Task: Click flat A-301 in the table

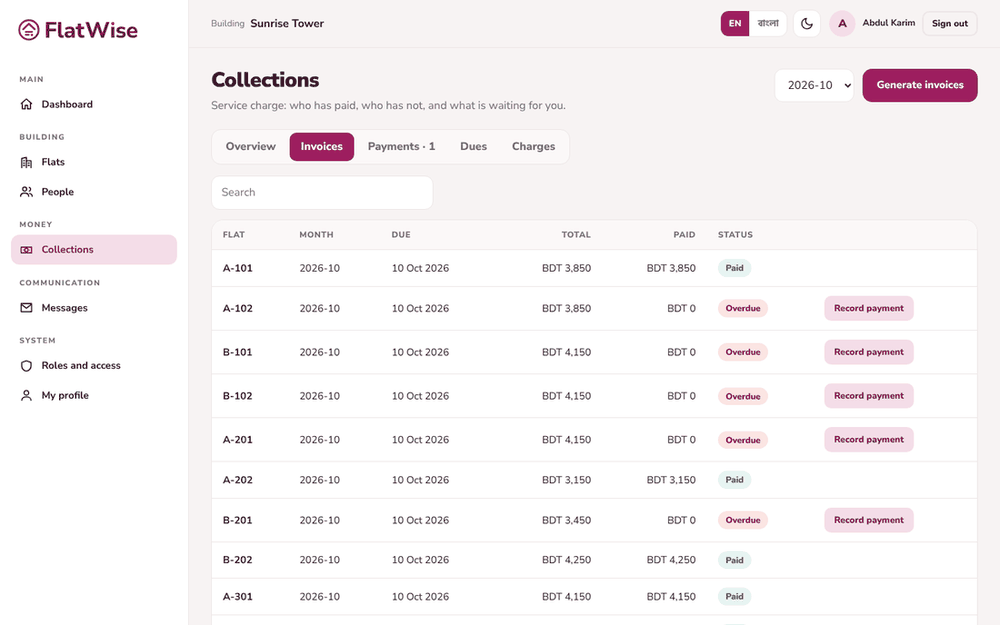Action: [x=237, y=597]
